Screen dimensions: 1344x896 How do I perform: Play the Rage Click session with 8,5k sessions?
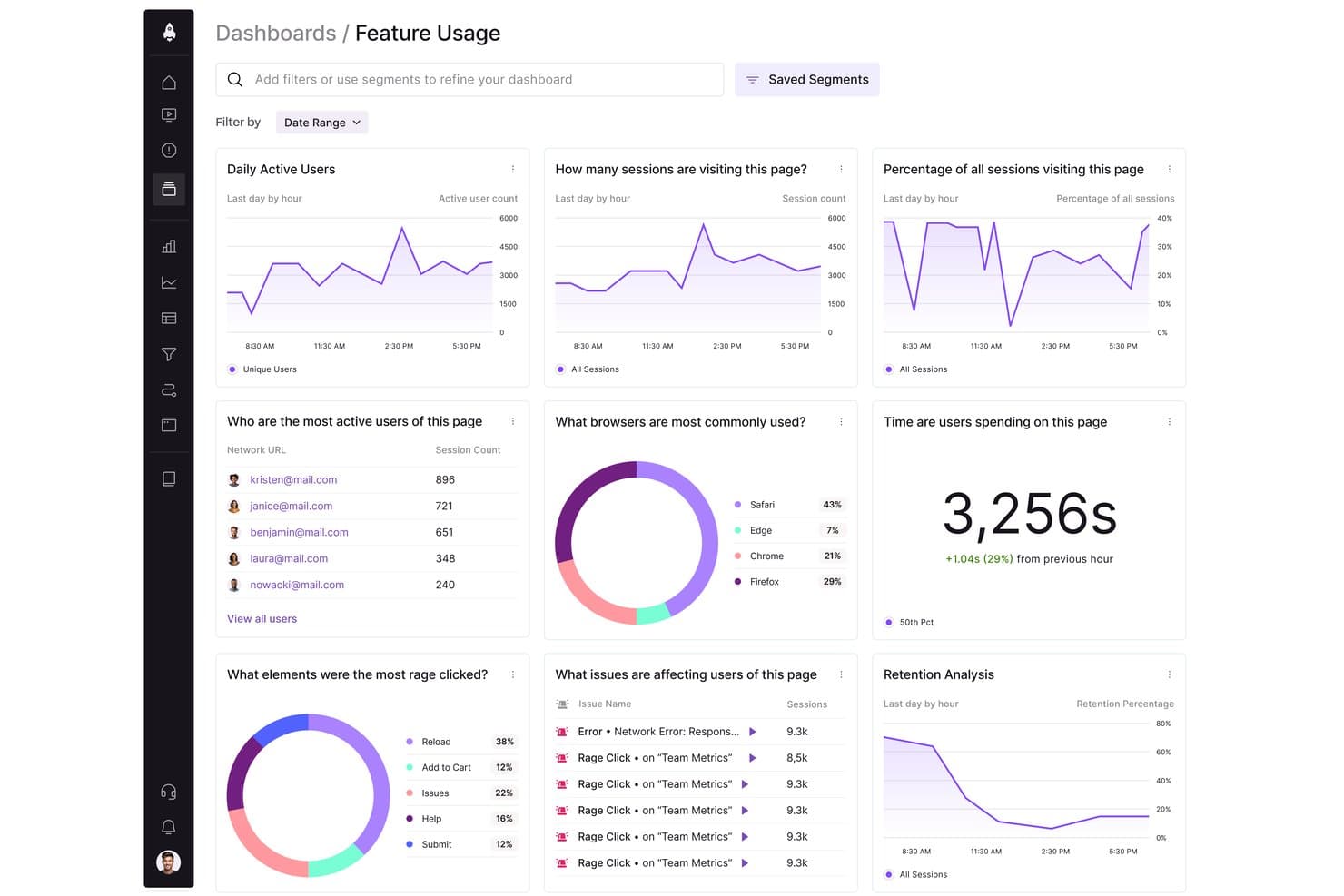click(x=753, y=758)
